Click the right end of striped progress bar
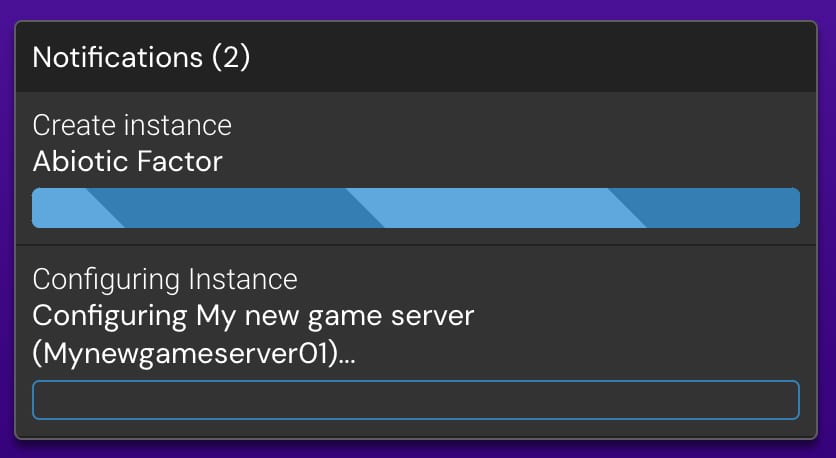Image resolution: width=836 pixels, height=458 pixels. [x=785, y=208]
